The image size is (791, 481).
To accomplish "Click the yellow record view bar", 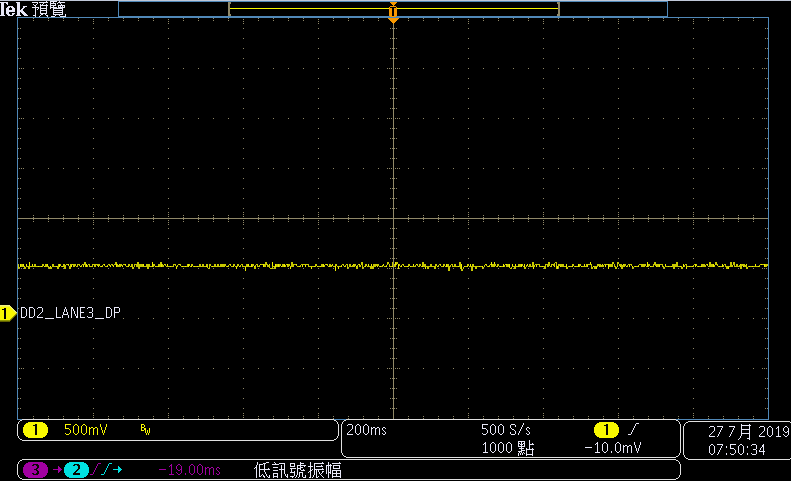I will (393, 9).
